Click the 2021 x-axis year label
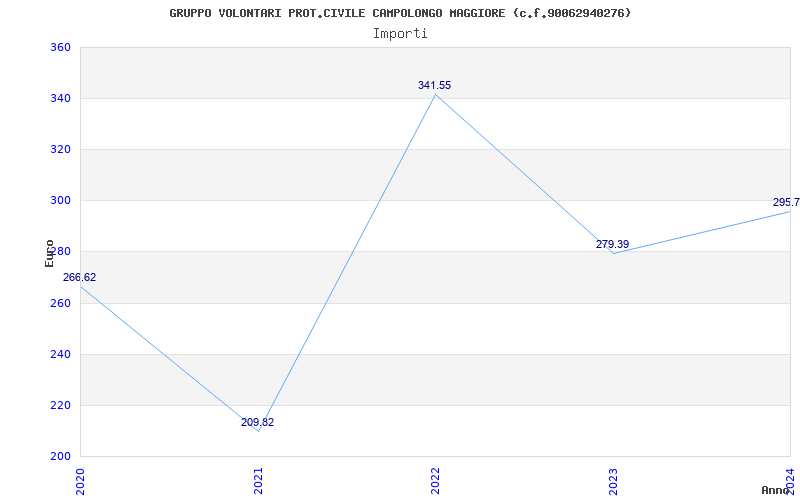This screenshot has width=800, height=500. 258,481
